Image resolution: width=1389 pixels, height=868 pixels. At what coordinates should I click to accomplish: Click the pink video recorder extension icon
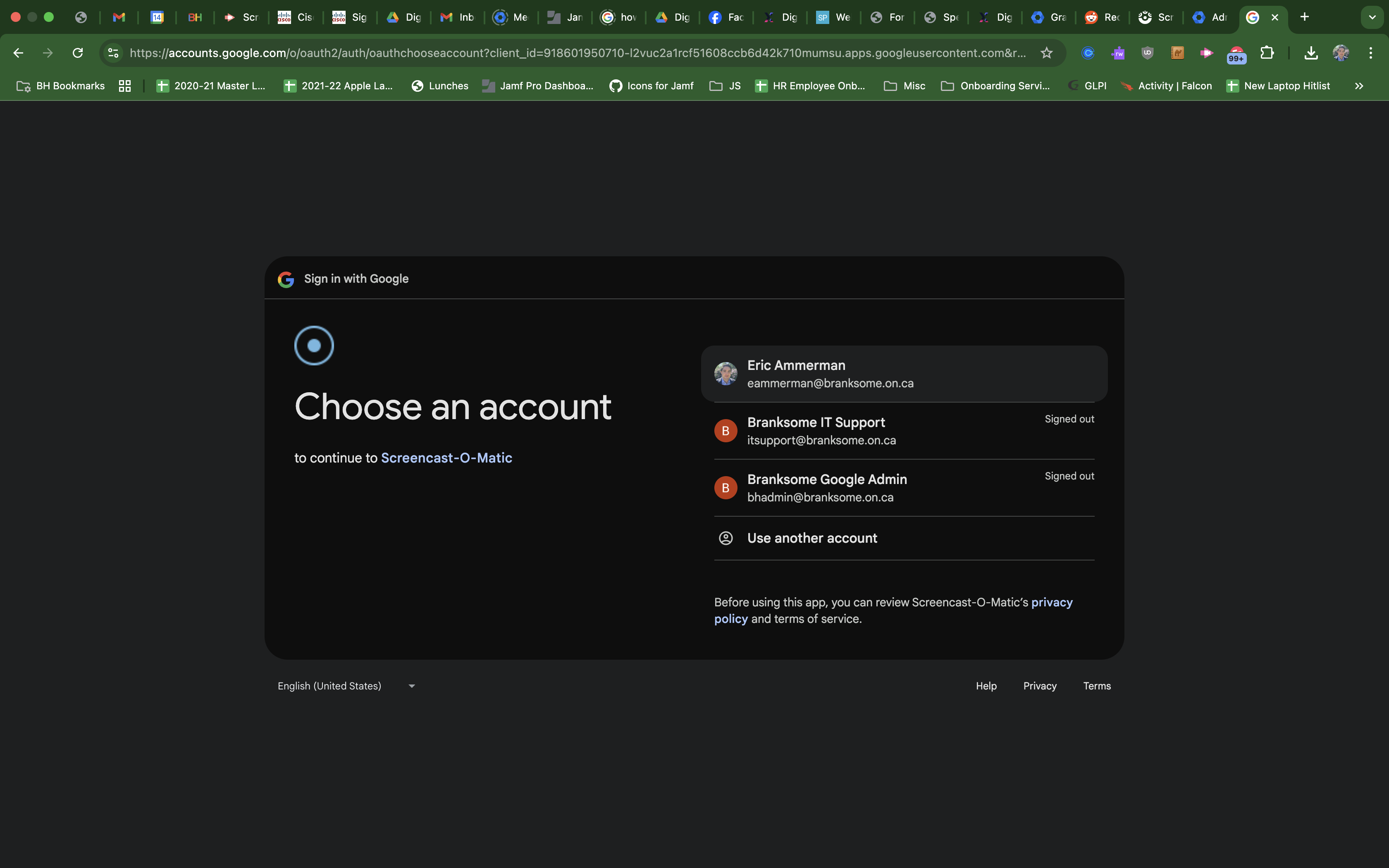click(x=1206, y=53)
